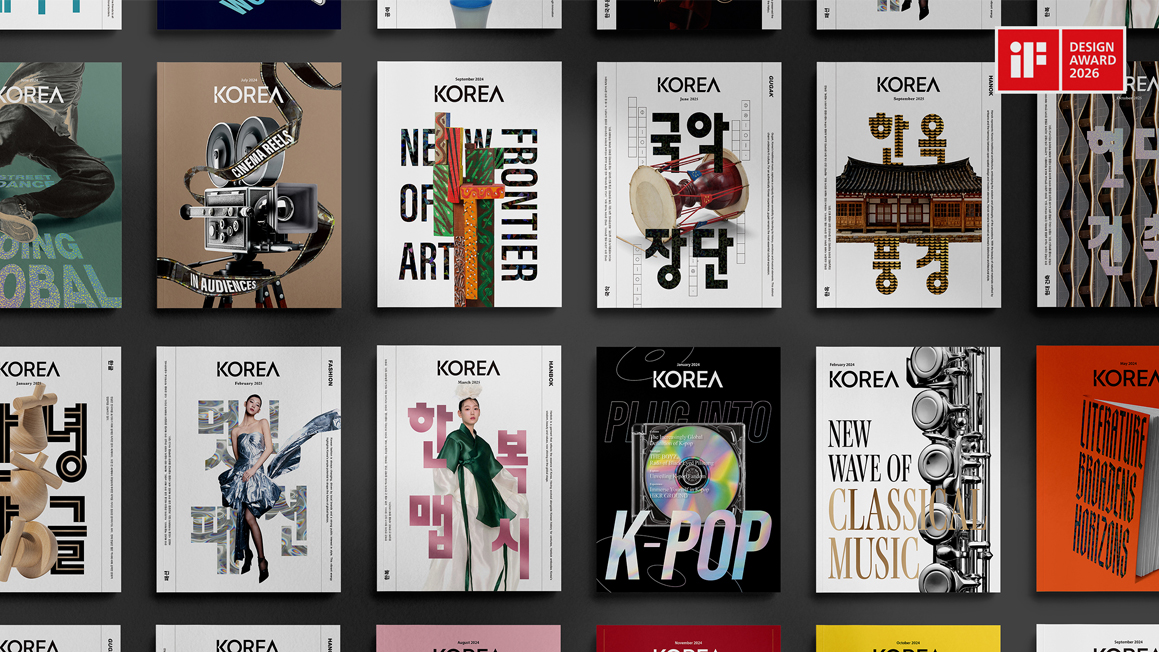Open the Cinema Reels magazine cover
Viewport: 1159px width, 652px height.
coord(249,185)
